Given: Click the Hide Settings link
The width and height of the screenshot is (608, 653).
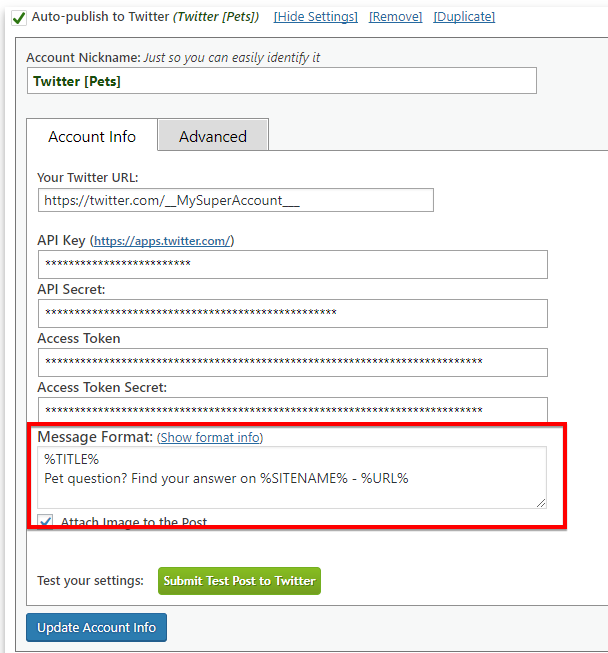Looking at the screenshot, I should tap(316, 17).
